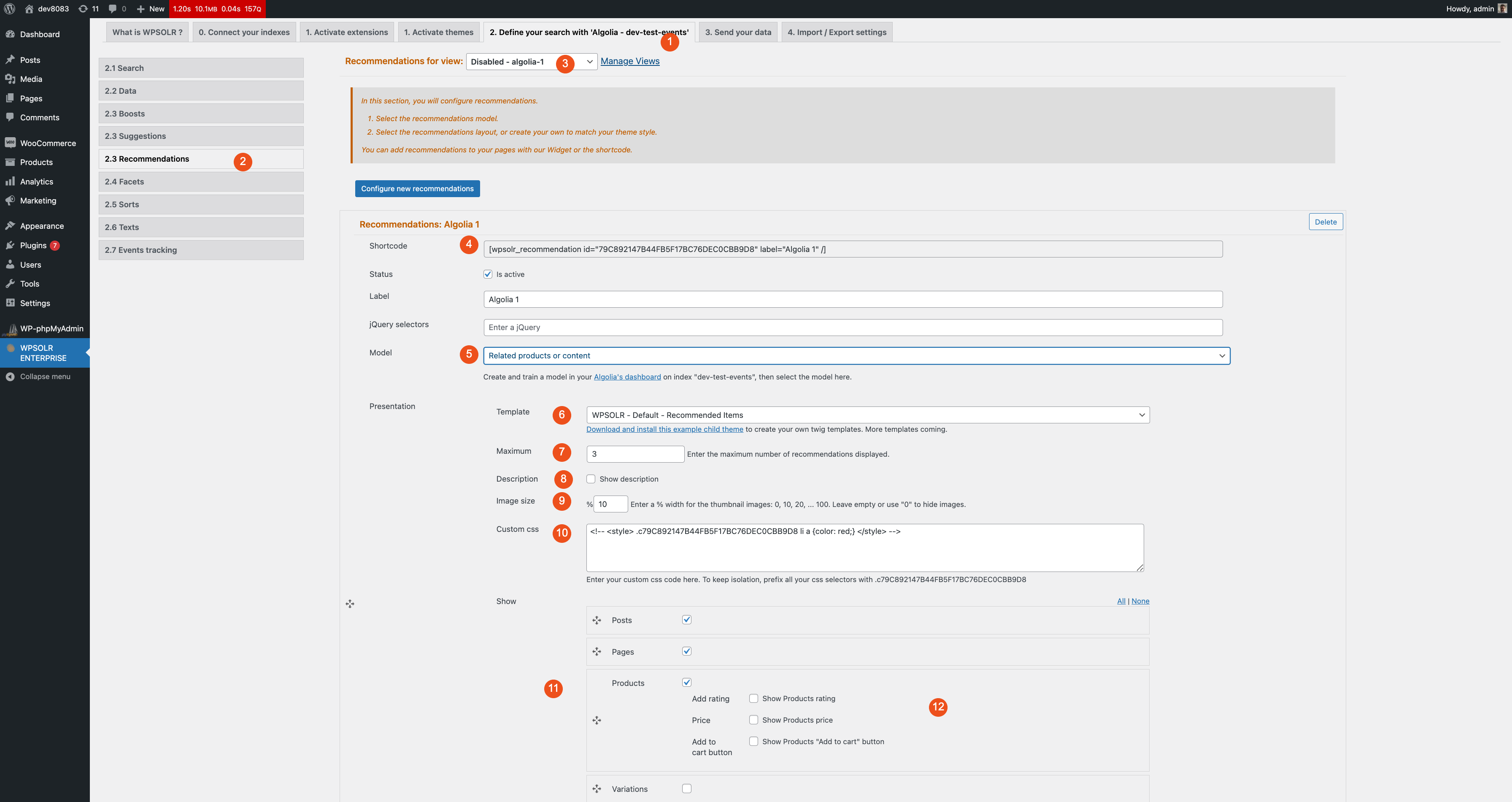Click the updates icon showing 11

point(84,9)
